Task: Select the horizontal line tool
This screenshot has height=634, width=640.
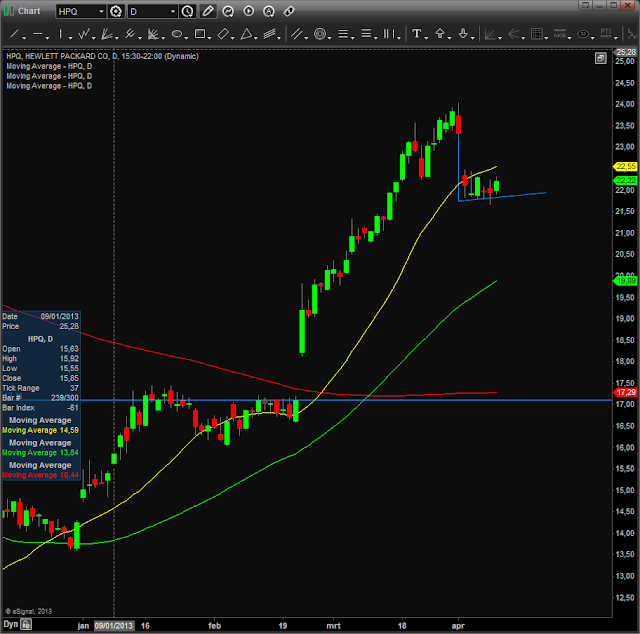Action: [x=38, y=34]
